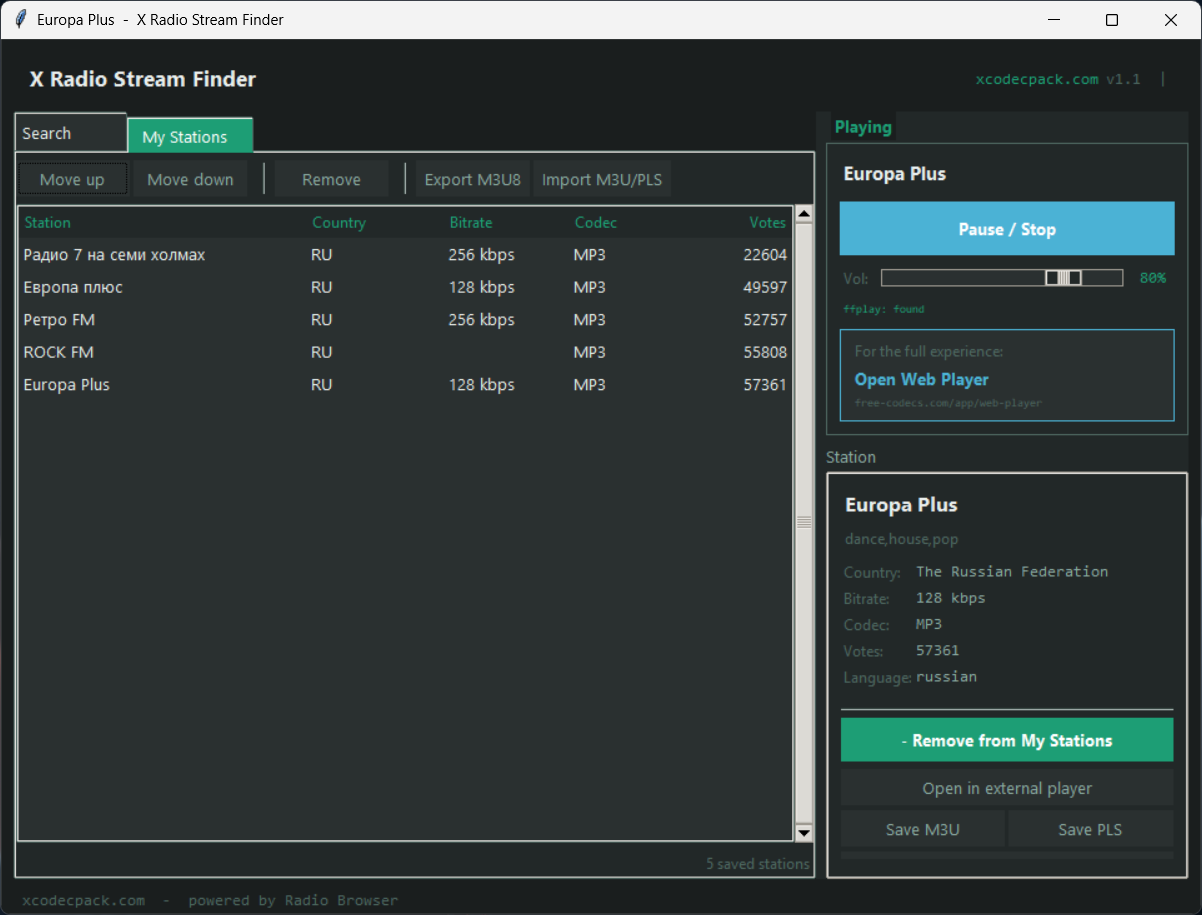
Task: Switch to the Search tab
Action: pos(71,133)
